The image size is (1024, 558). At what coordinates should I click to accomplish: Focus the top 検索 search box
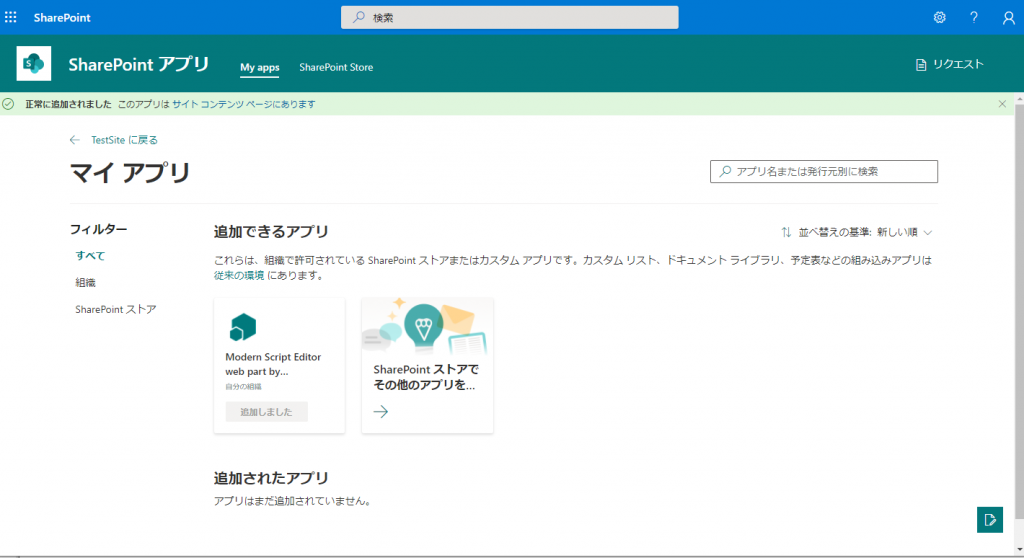509,18
